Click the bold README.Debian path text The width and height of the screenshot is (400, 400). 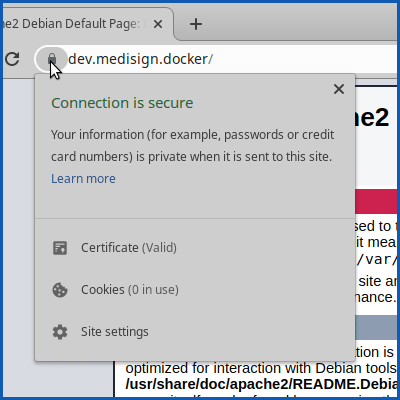261,384
